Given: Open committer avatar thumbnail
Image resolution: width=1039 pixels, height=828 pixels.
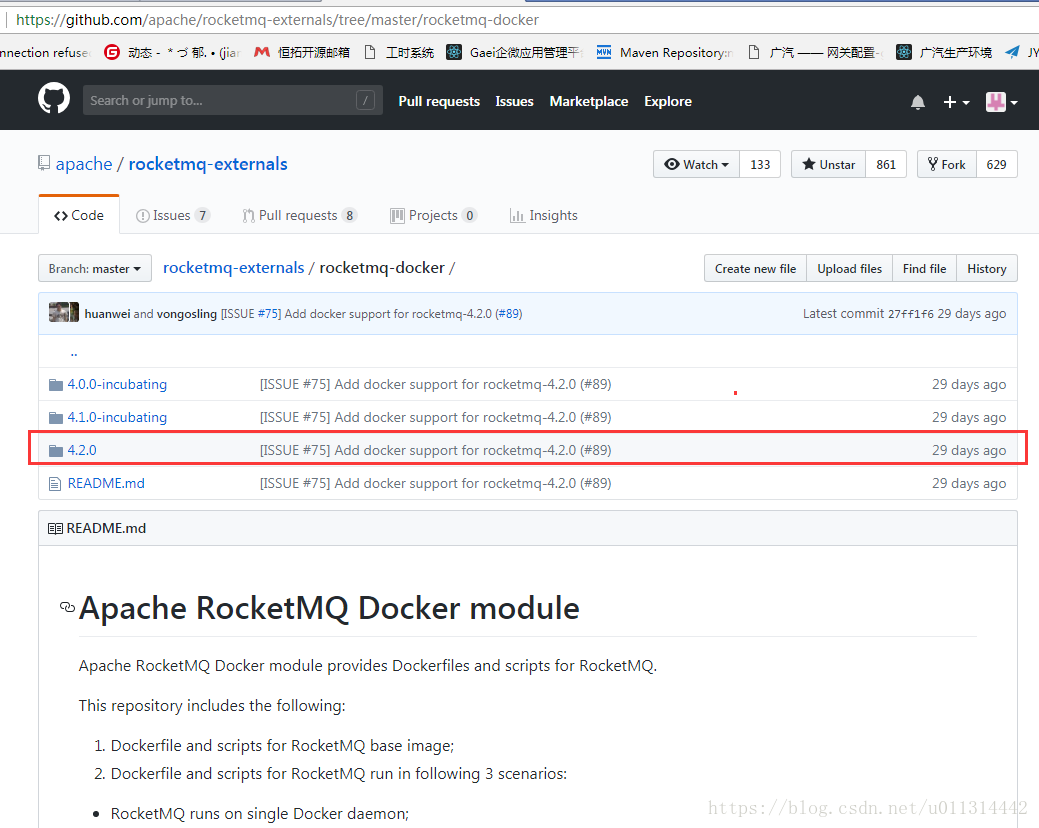Looking at the screenshot, I should [64, 313].
